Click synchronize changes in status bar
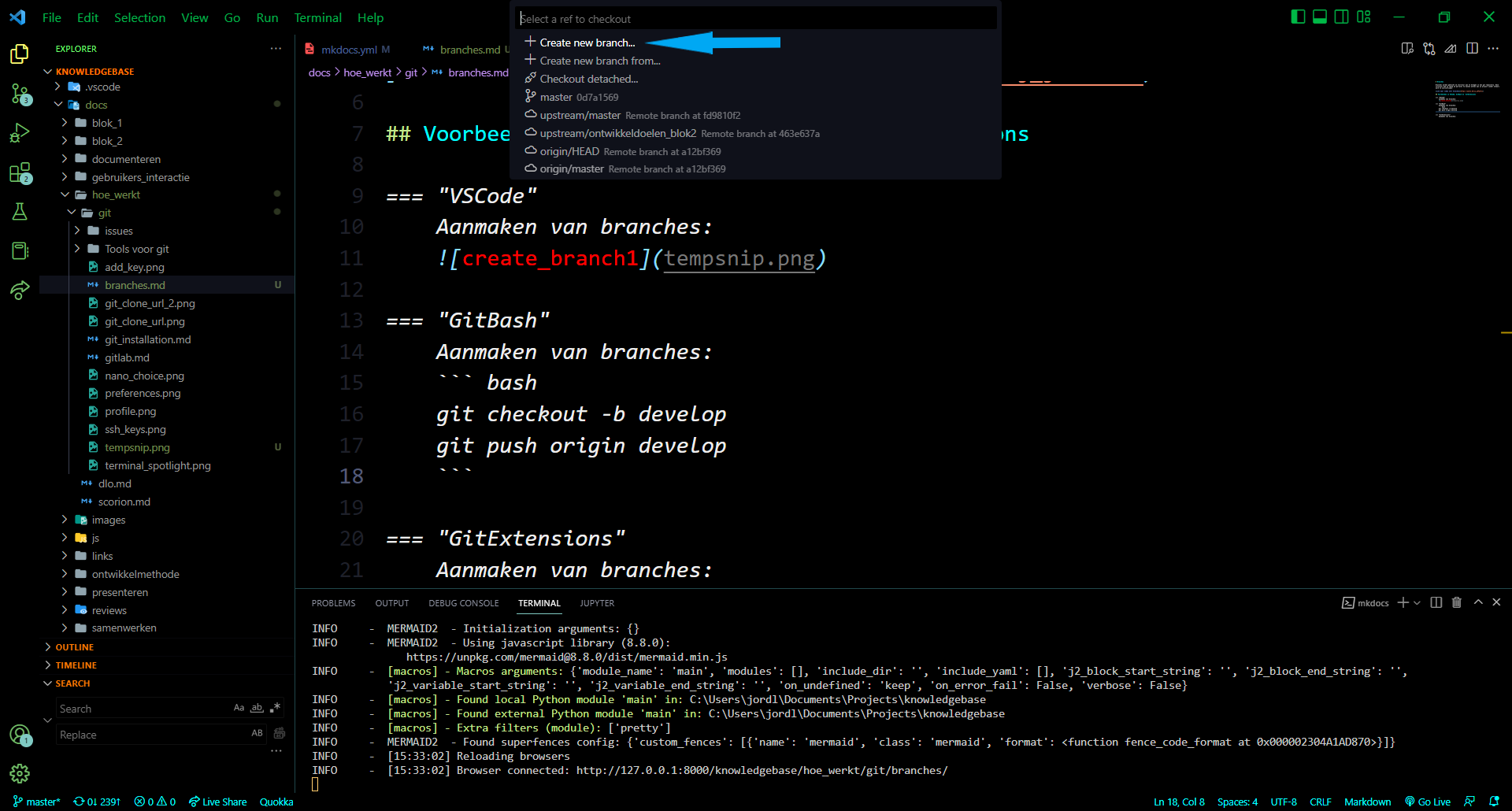The width and height of the screenshot is (1512, 811). 97,802
